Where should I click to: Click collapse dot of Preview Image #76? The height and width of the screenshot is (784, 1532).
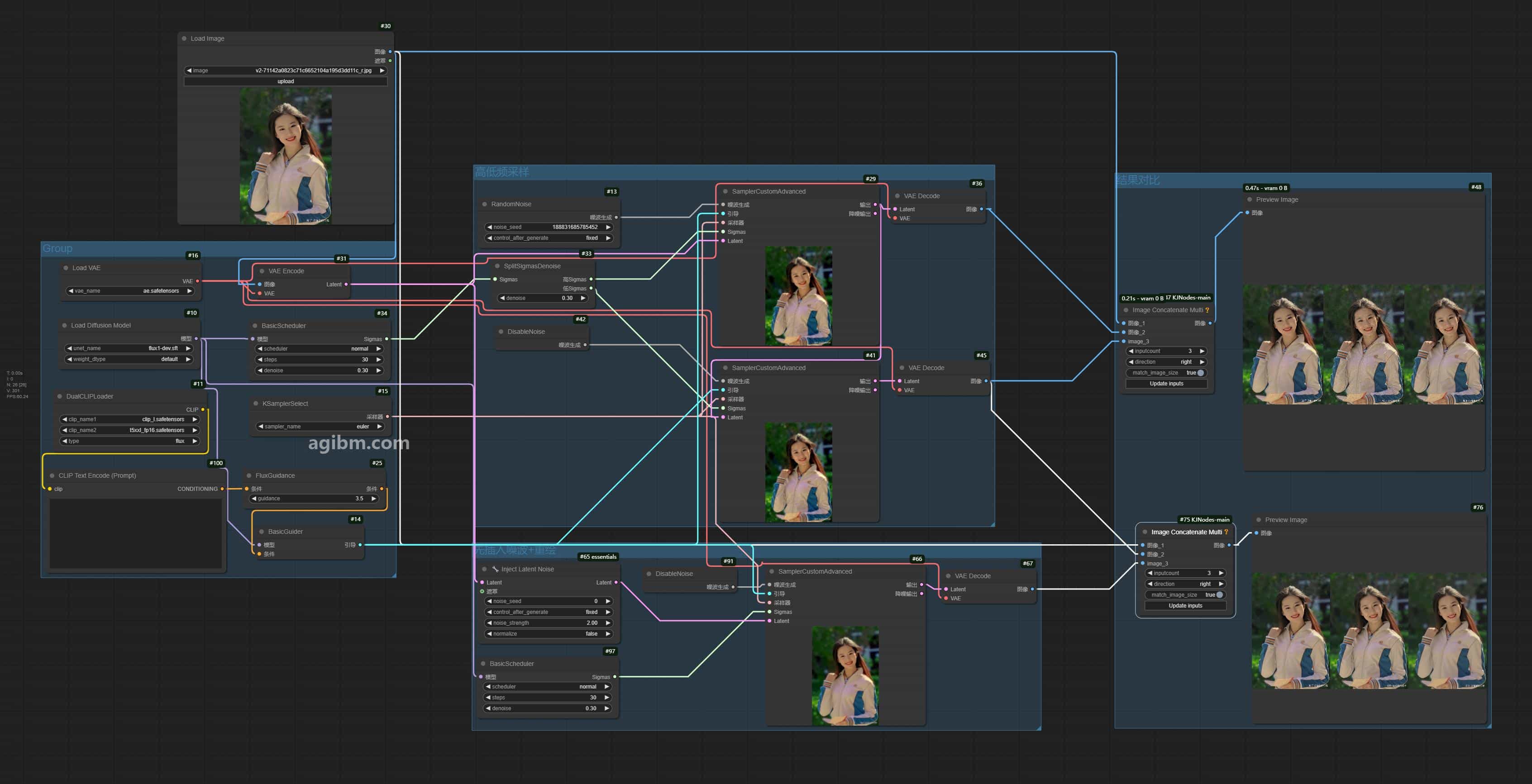[x=1259, y=520]
